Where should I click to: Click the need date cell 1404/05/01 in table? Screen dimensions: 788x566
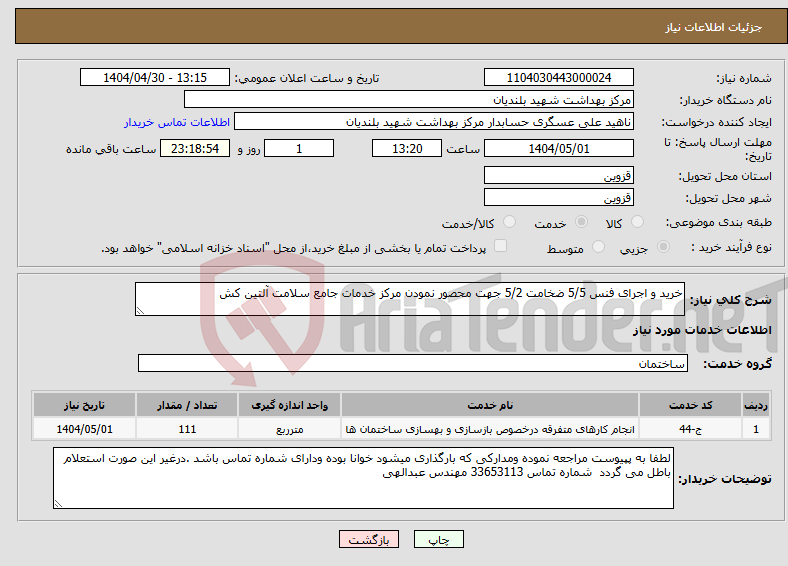tap(84, 429)
